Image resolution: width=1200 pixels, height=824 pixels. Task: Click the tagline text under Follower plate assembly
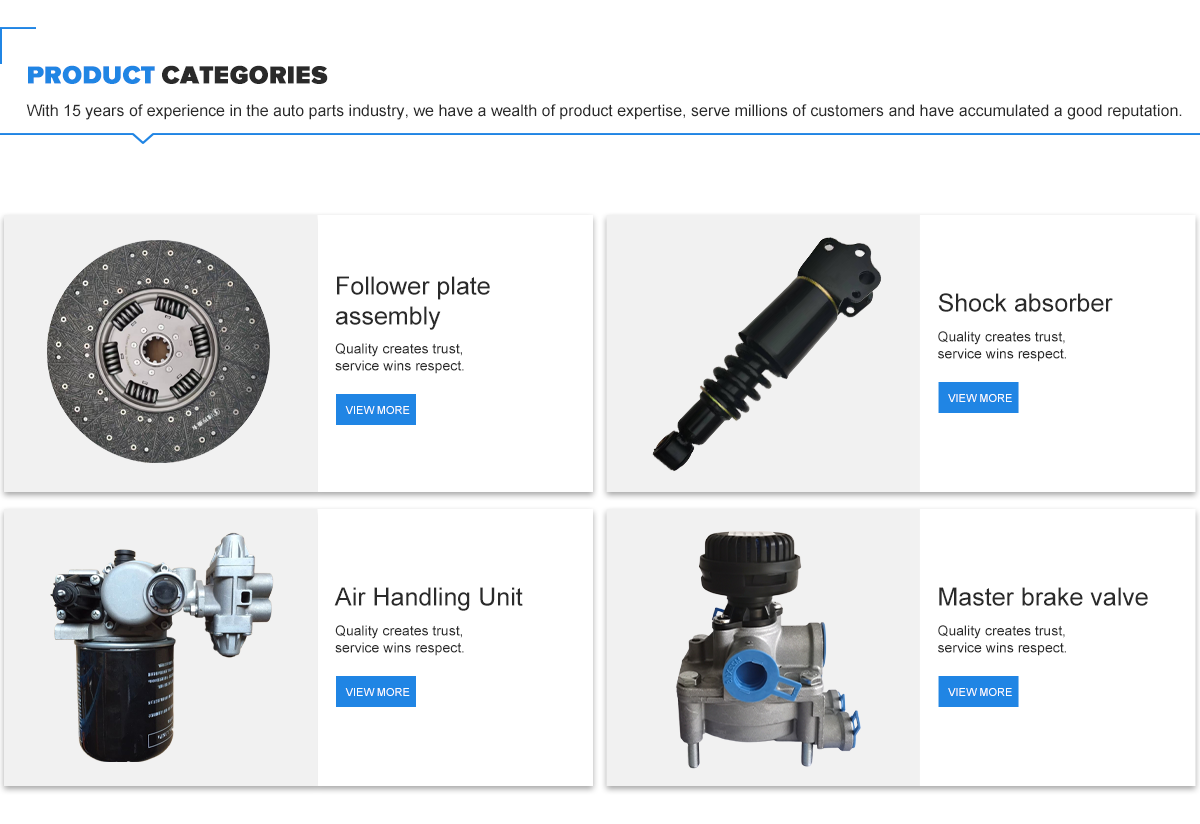point(400,357)
